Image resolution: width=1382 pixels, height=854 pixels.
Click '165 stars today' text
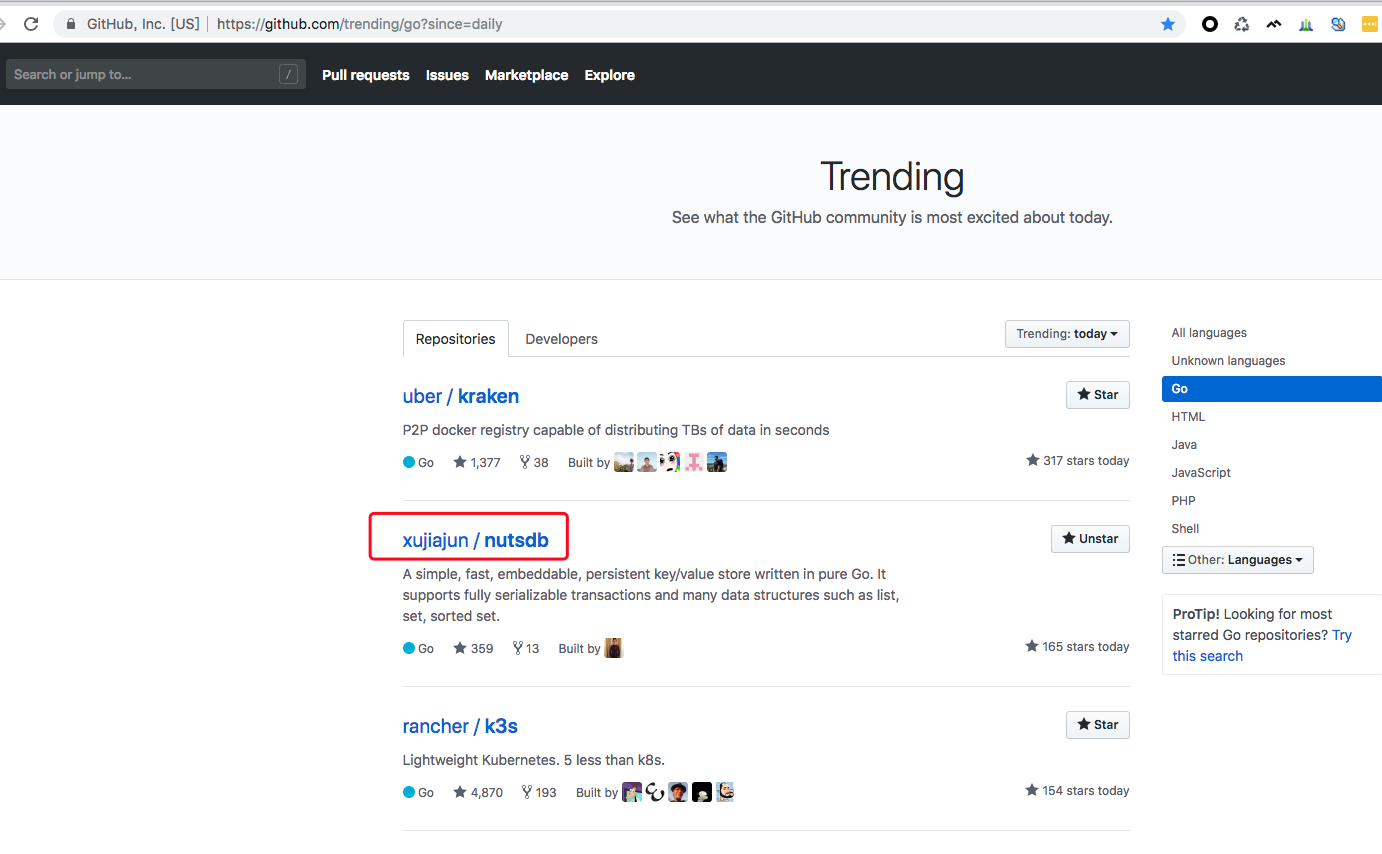tap(1078, 647)
